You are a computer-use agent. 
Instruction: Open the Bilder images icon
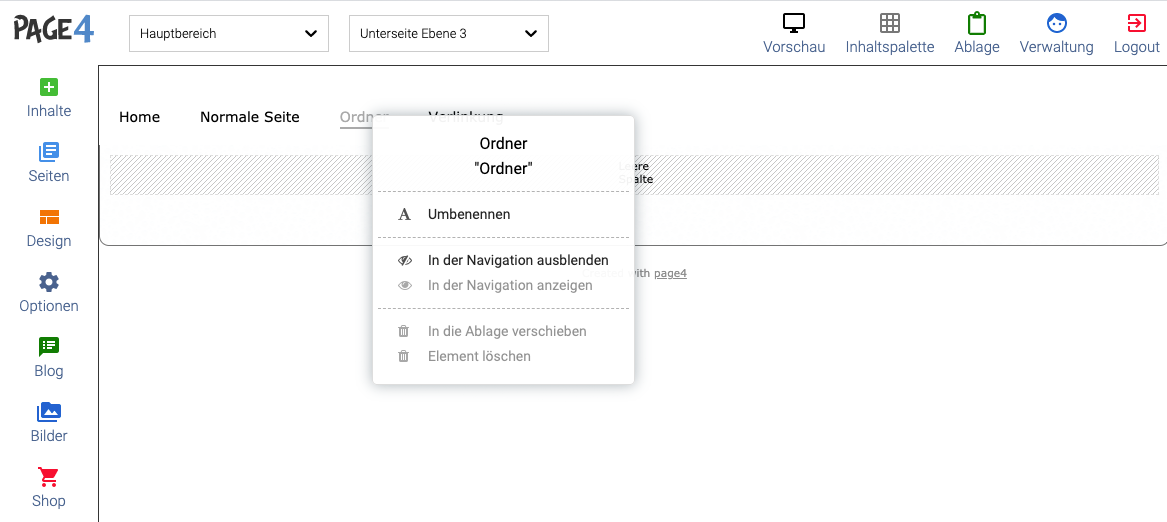48,411
